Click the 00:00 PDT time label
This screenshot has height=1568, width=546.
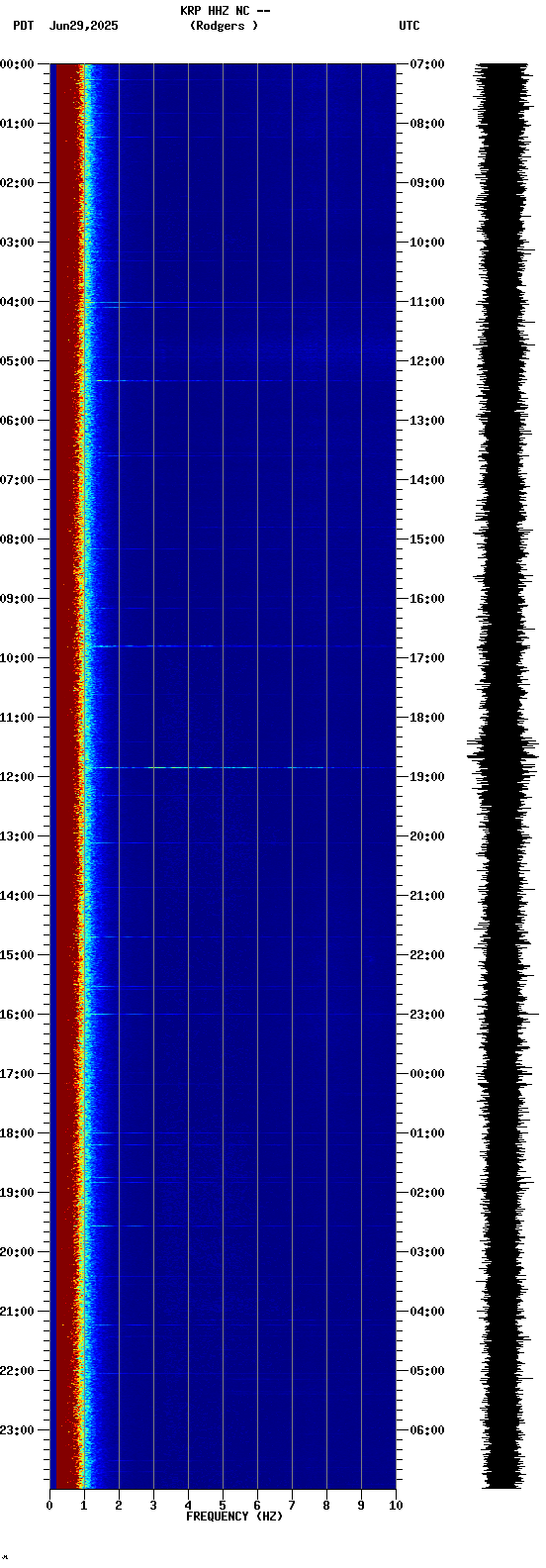coord(17,64)
